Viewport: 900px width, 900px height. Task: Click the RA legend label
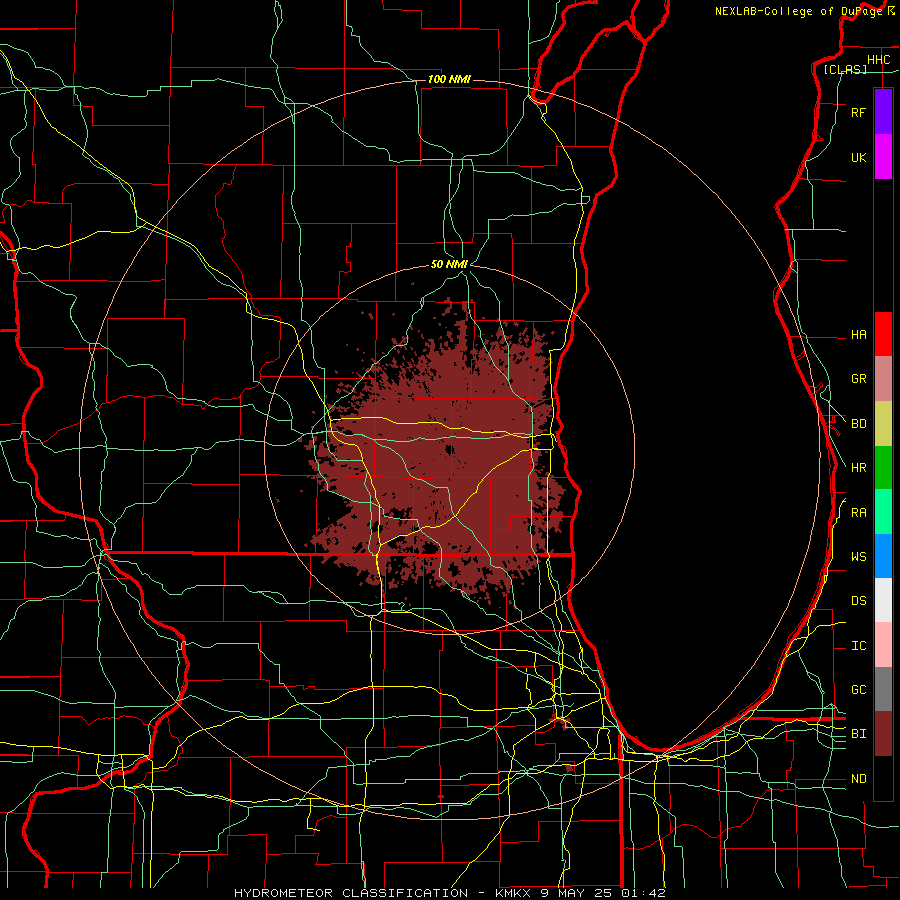858,513
